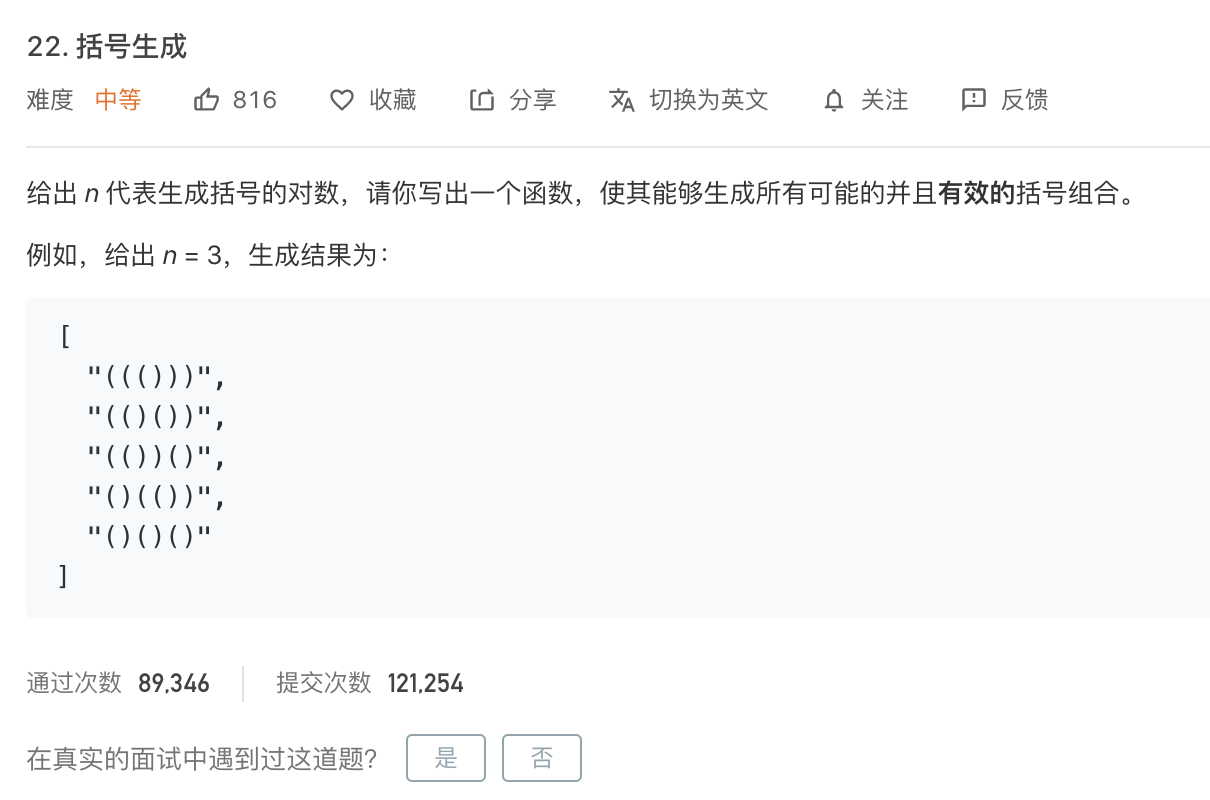Image resolution: width=1210 pixels, height=800 pixels.
Task: Click the heart favorite icon
Action: 342,100
